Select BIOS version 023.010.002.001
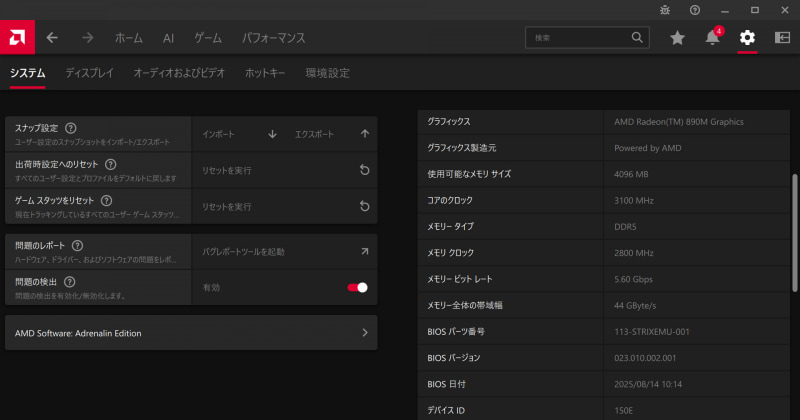This screenshot has width=800, height=420. 645,358
